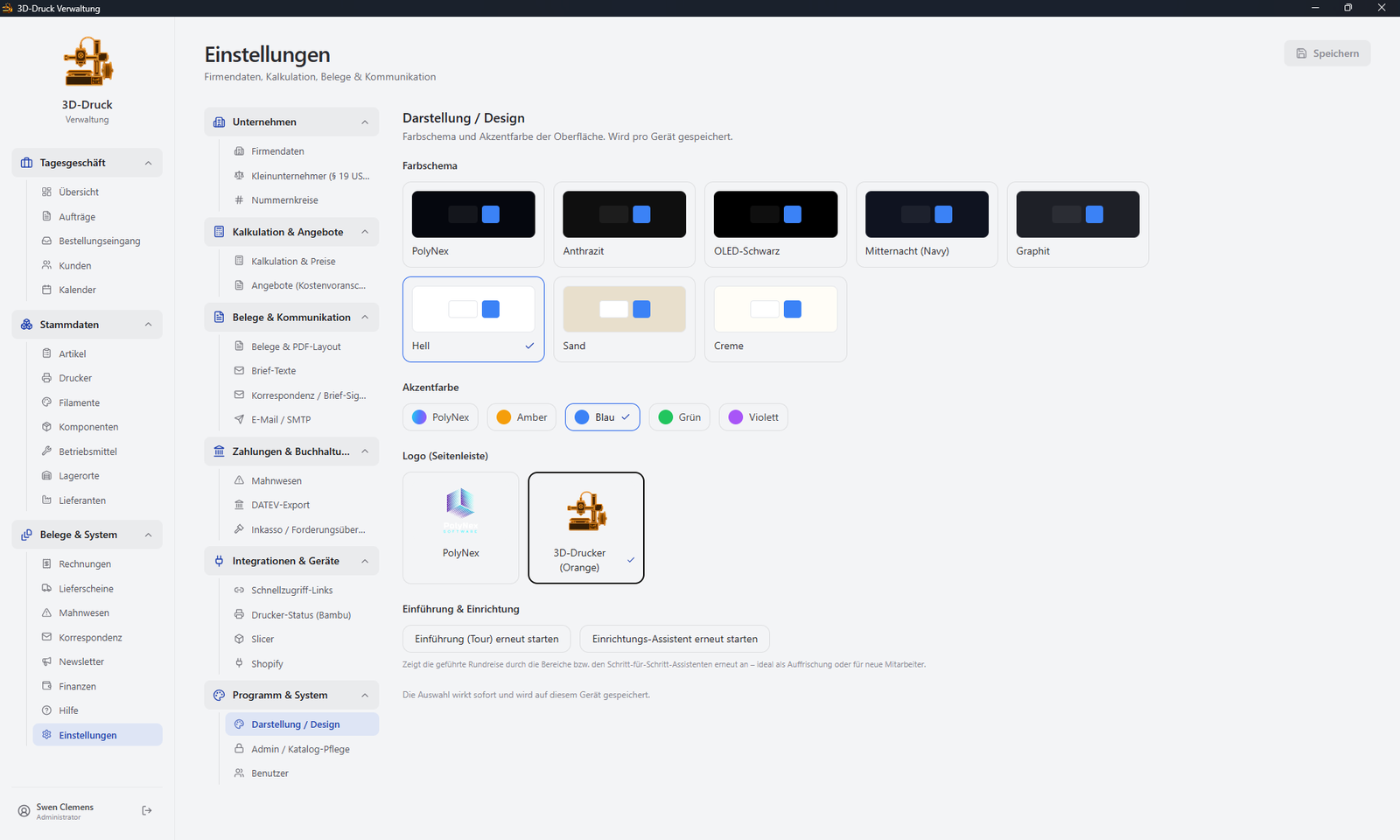Click the Komponenten box icon
This screenshot has height=840, width=1400.
(x=47, y=427)
